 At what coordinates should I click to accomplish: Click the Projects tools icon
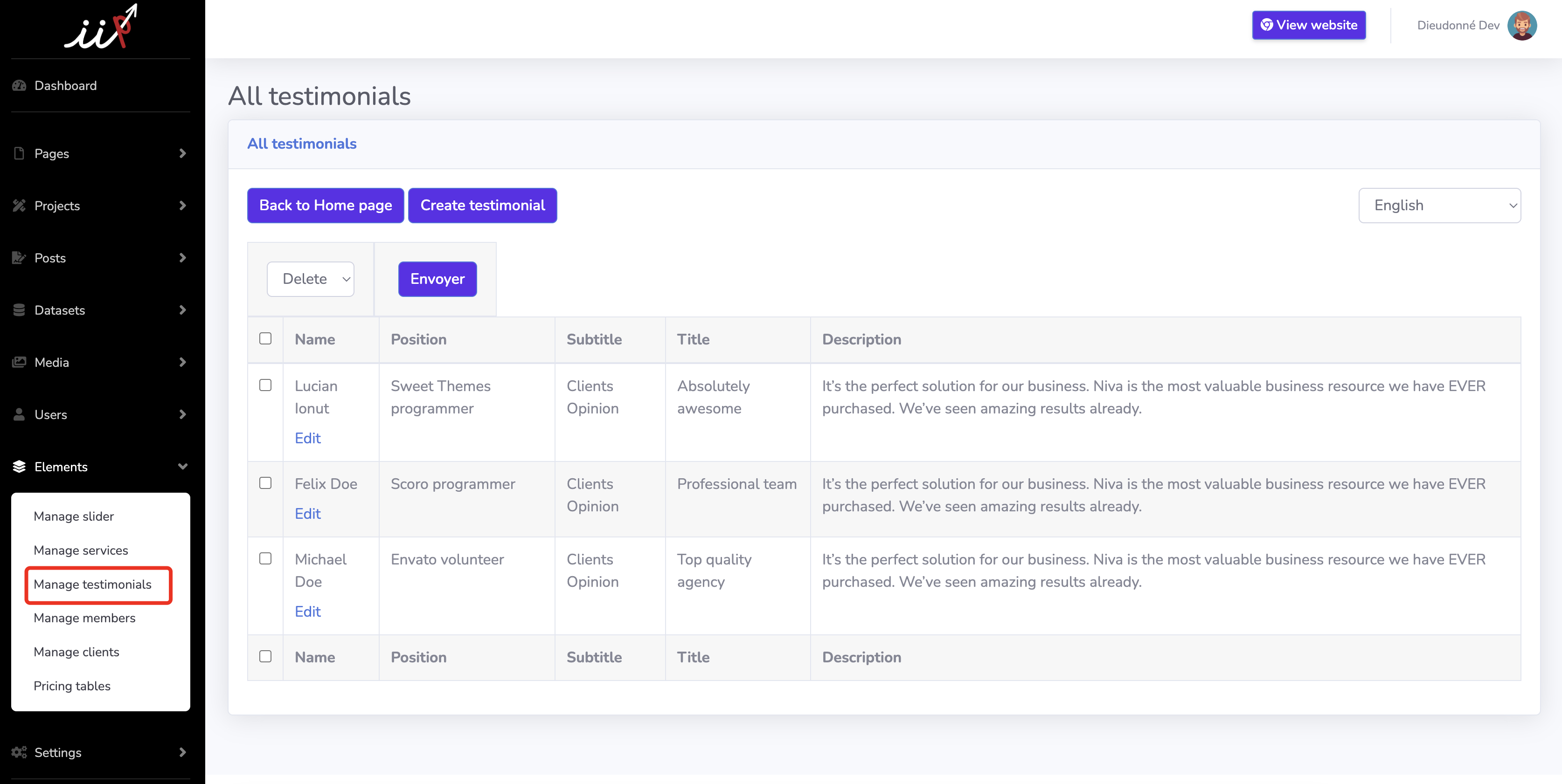tap(20, 206)
